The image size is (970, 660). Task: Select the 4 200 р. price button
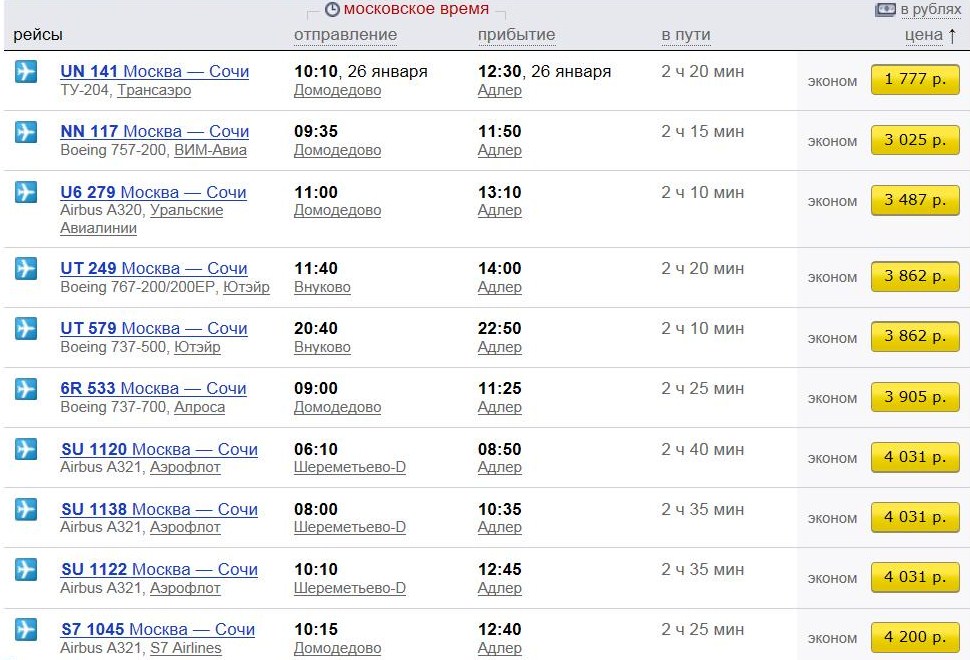click(x=914, y=637)
